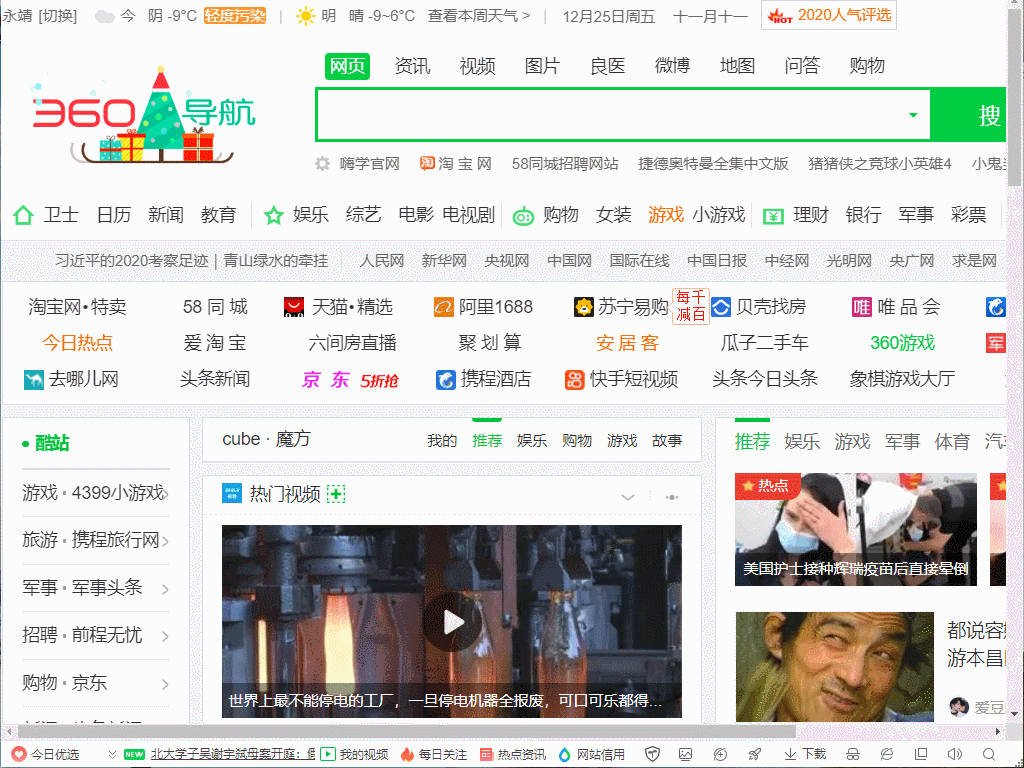
Task: Click the picture icon in the status bar
Action: (685, 754)
